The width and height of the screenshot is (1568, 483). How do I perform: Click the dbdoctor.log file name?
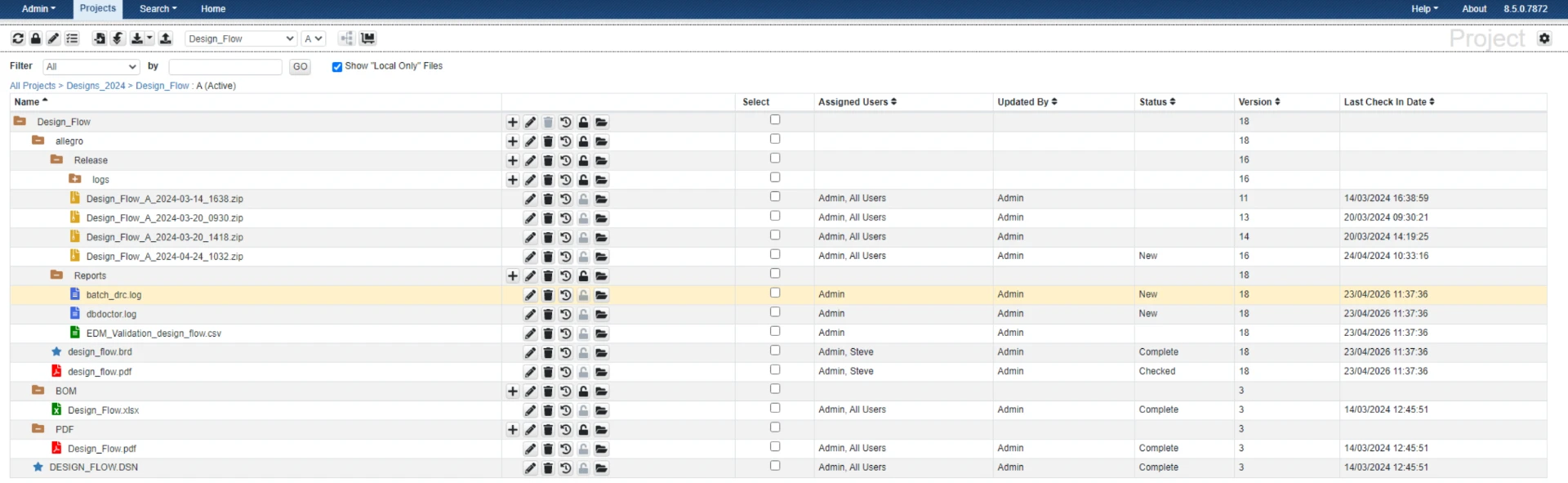click(x=111, y=315)
